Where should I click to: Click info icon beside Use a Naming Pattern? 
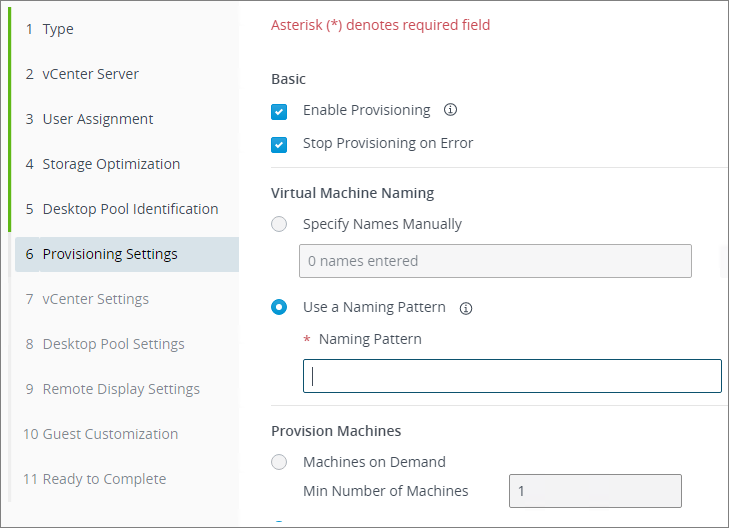(465, 308)
